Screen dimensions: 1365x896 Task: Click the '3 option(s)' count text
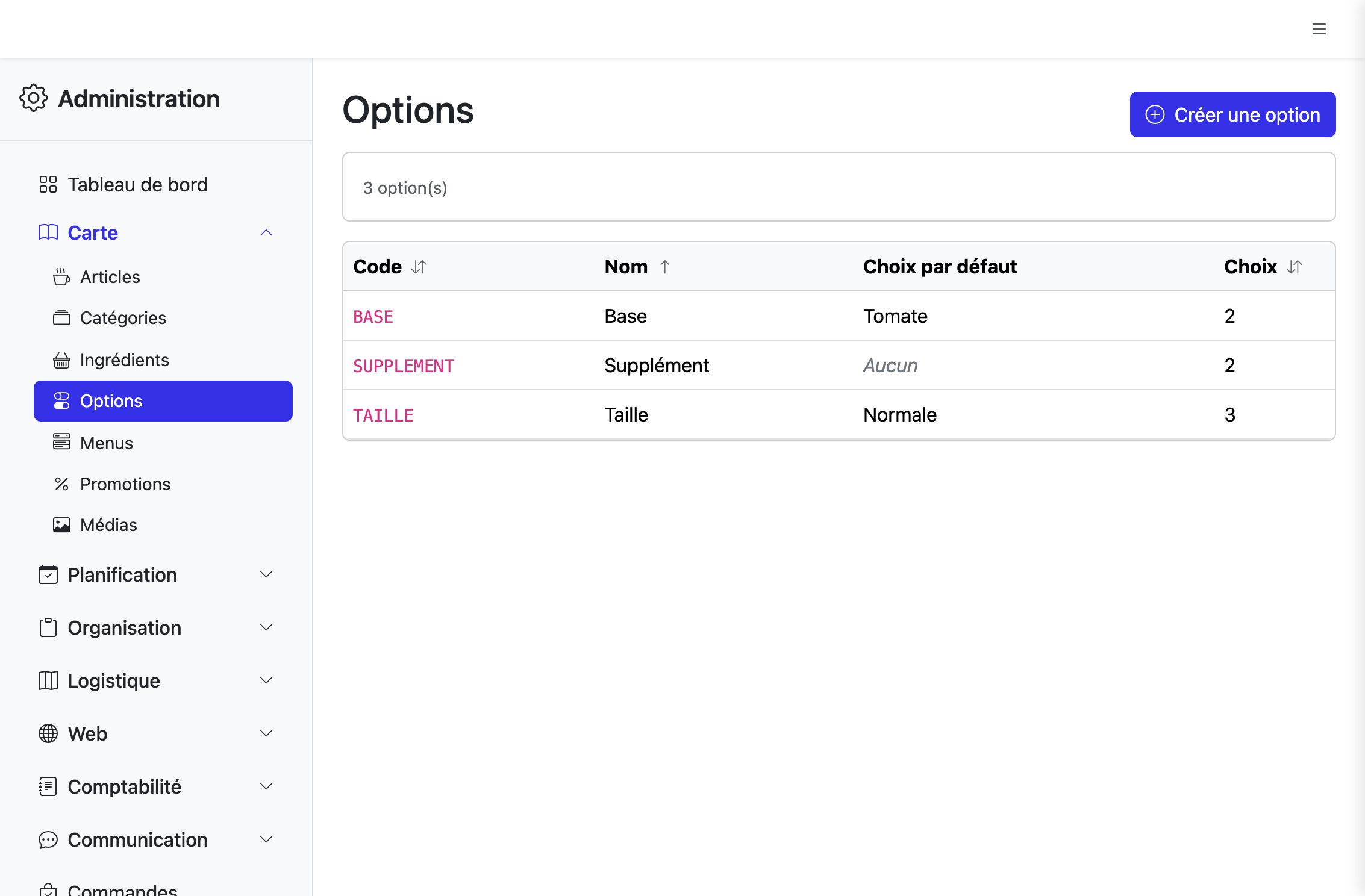coord(405,188)
